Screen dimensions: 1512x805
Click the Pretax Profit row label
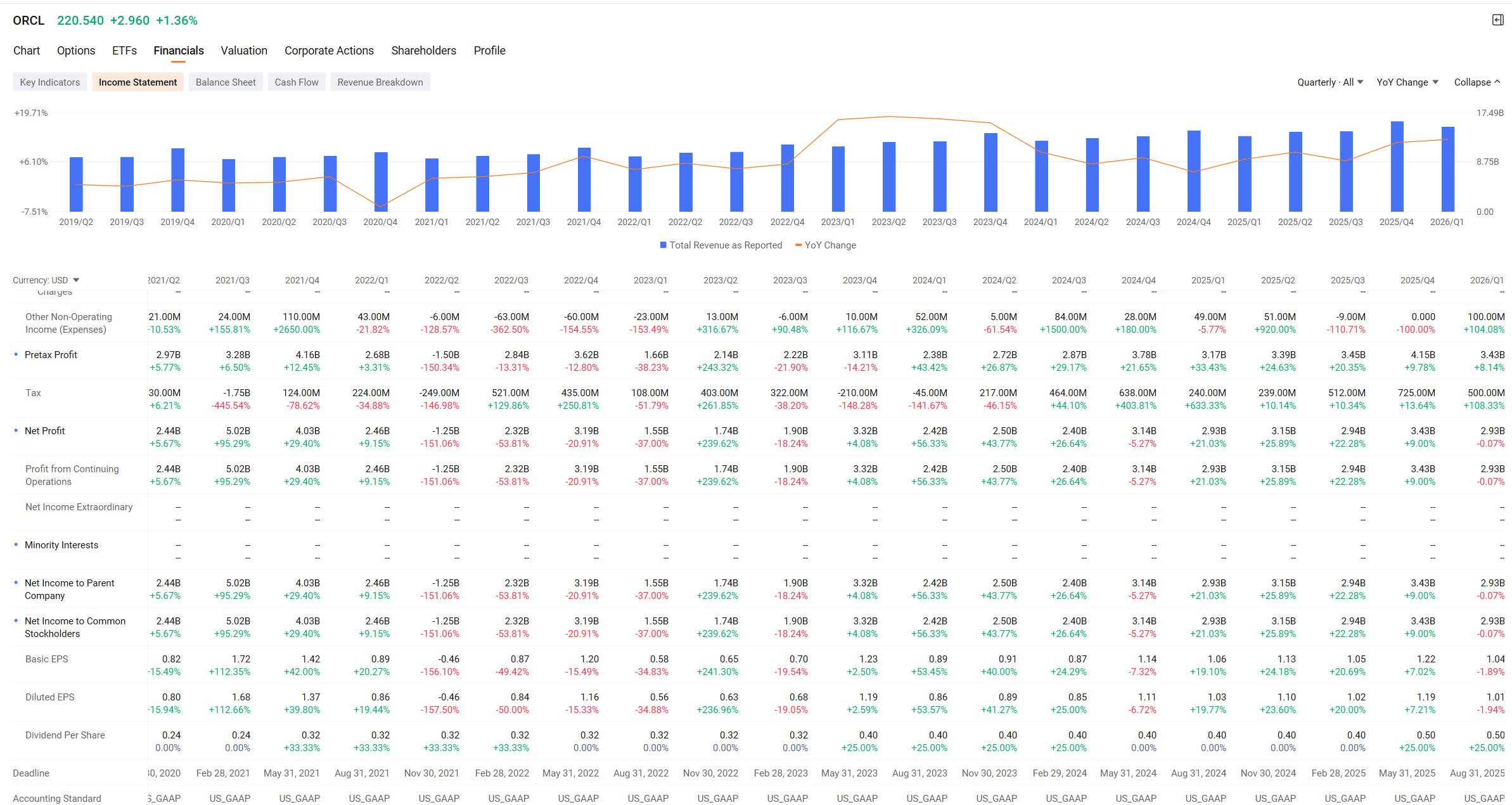(x=51, y=355)
